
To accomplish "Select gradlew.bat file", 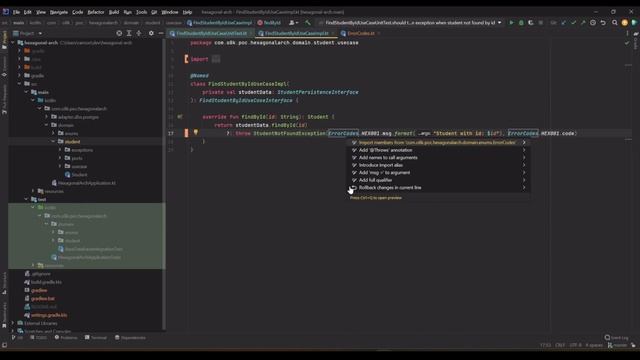I will (x=39, y=298).
